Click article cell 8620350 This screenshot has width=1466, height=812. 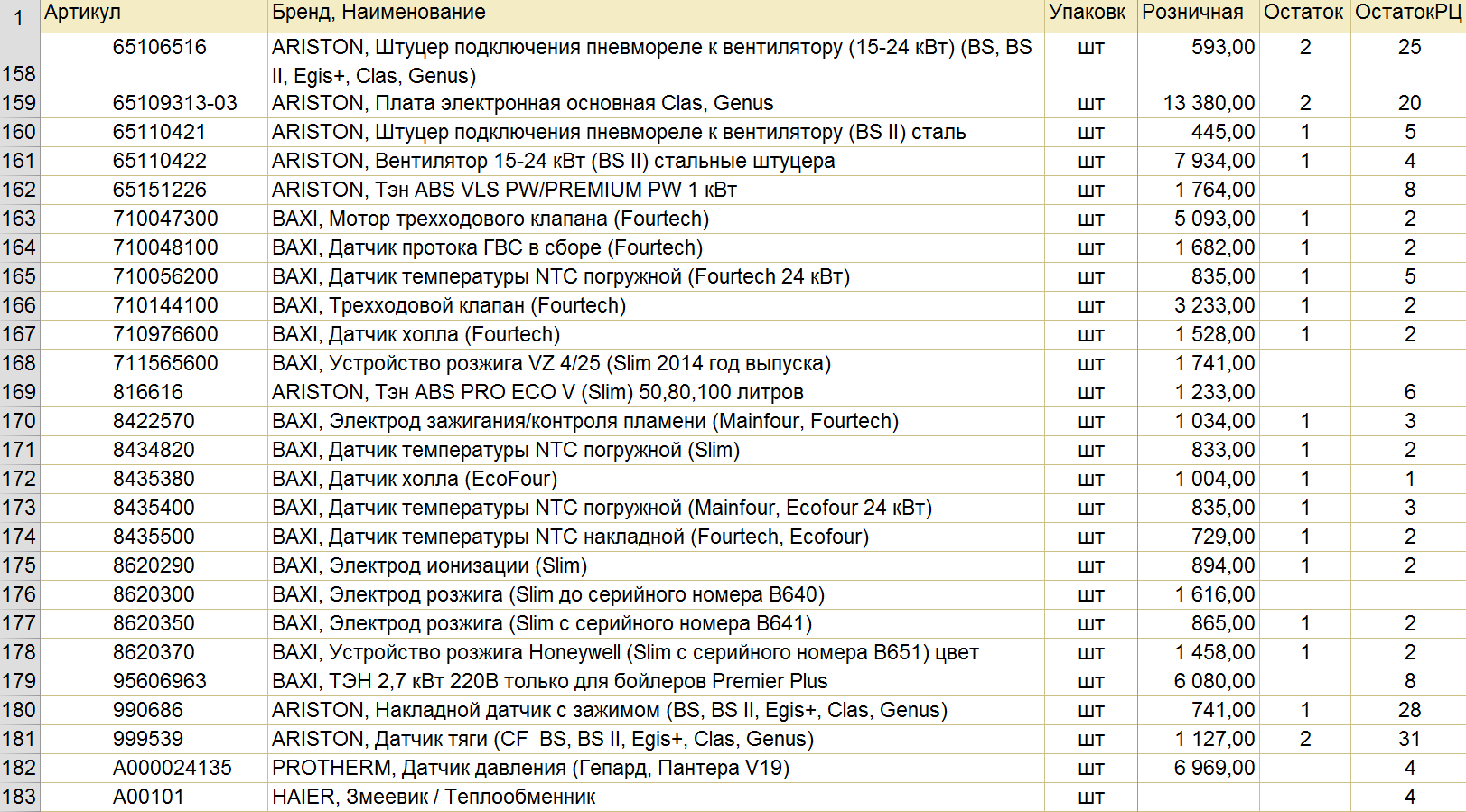click(x=154, y=623)
